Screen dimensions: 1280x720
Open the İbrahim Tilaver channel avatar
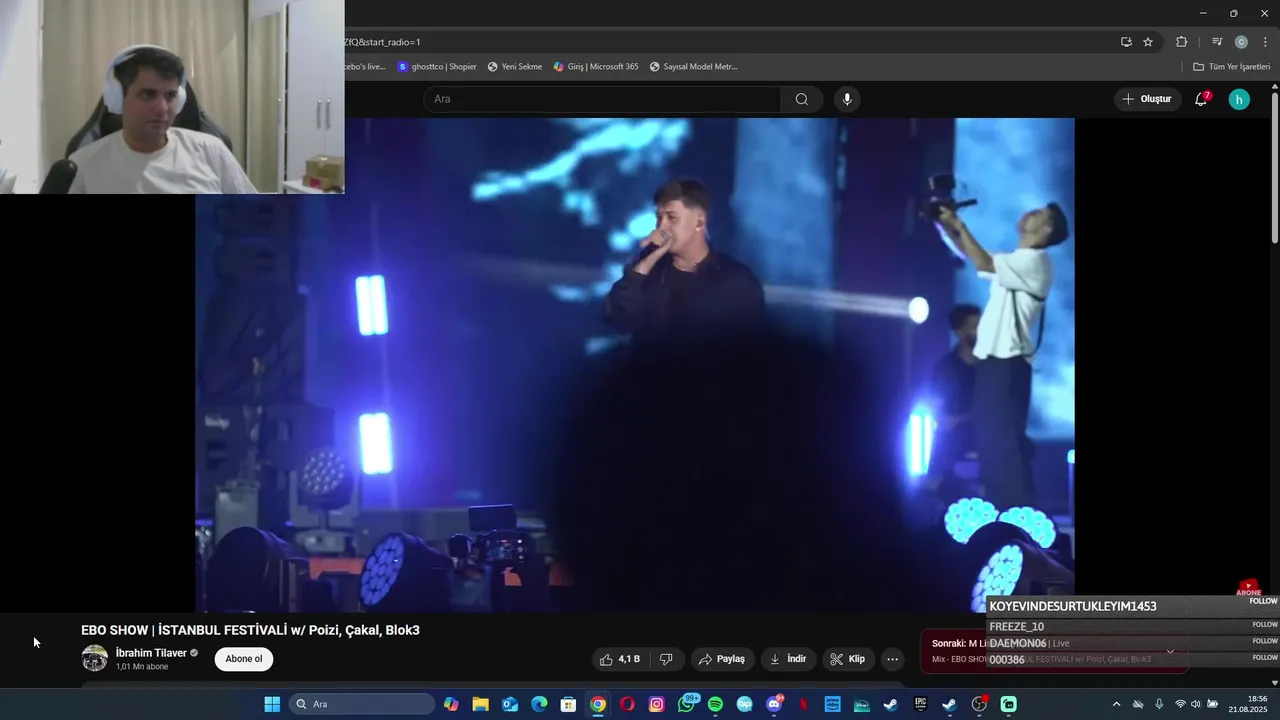point(95,658)
